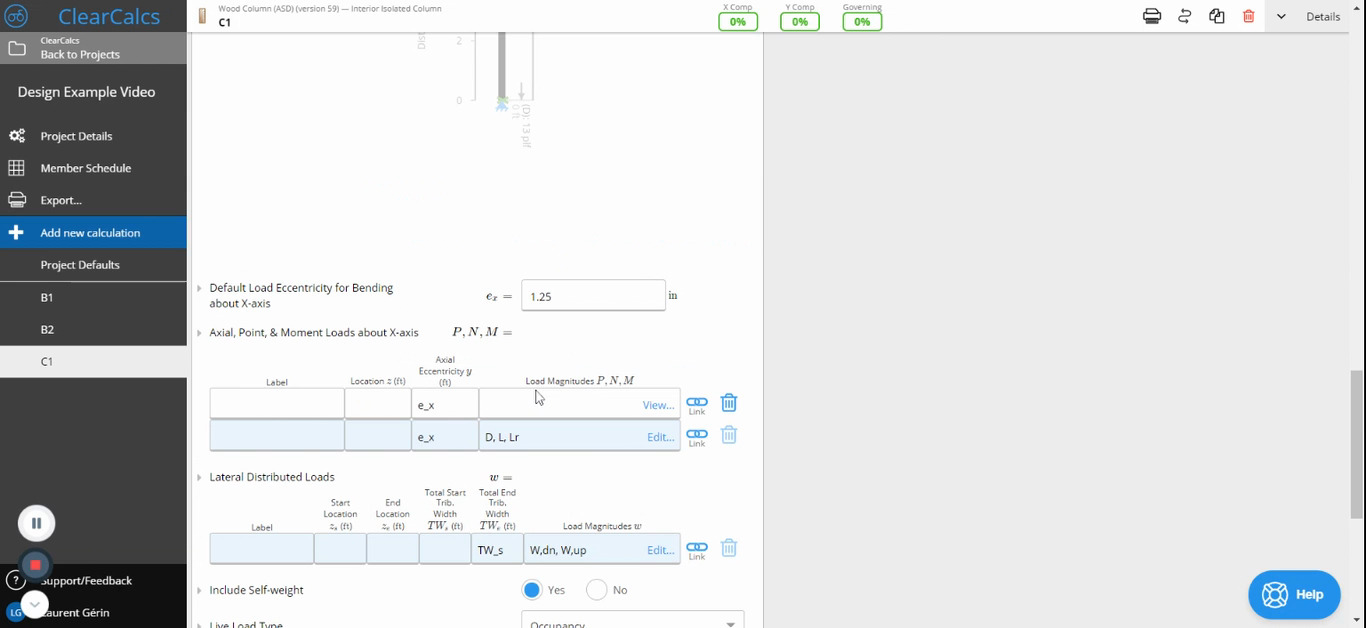Click the Y Comp 0% indicator
The image size is (1366, 628).
(x=800, y=21)
